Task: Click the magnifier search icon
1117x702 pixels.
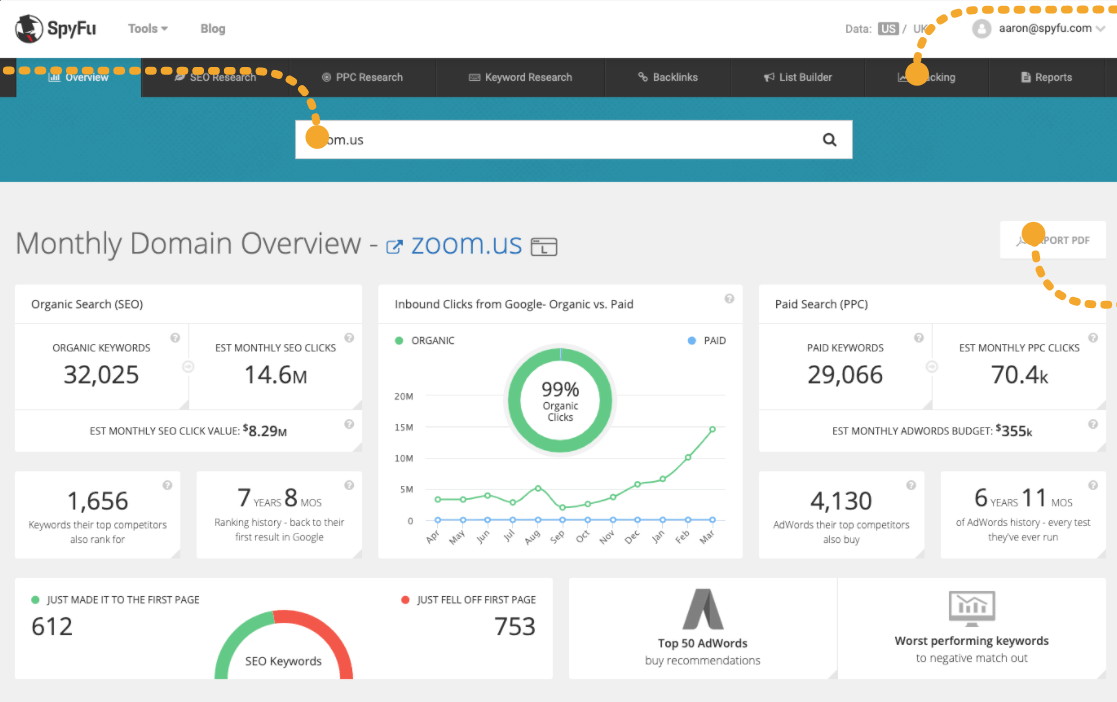Action: pos(829,140)
